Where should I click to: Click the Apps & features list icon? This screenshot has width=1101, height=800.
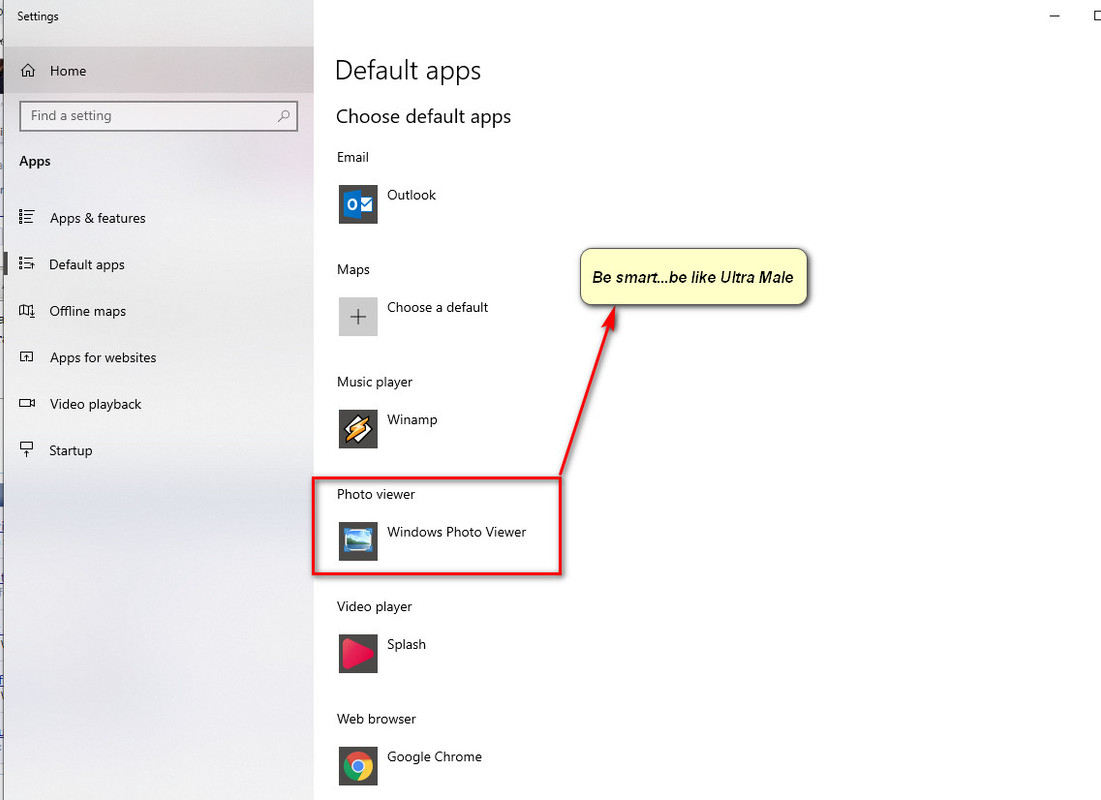[27, 217]
